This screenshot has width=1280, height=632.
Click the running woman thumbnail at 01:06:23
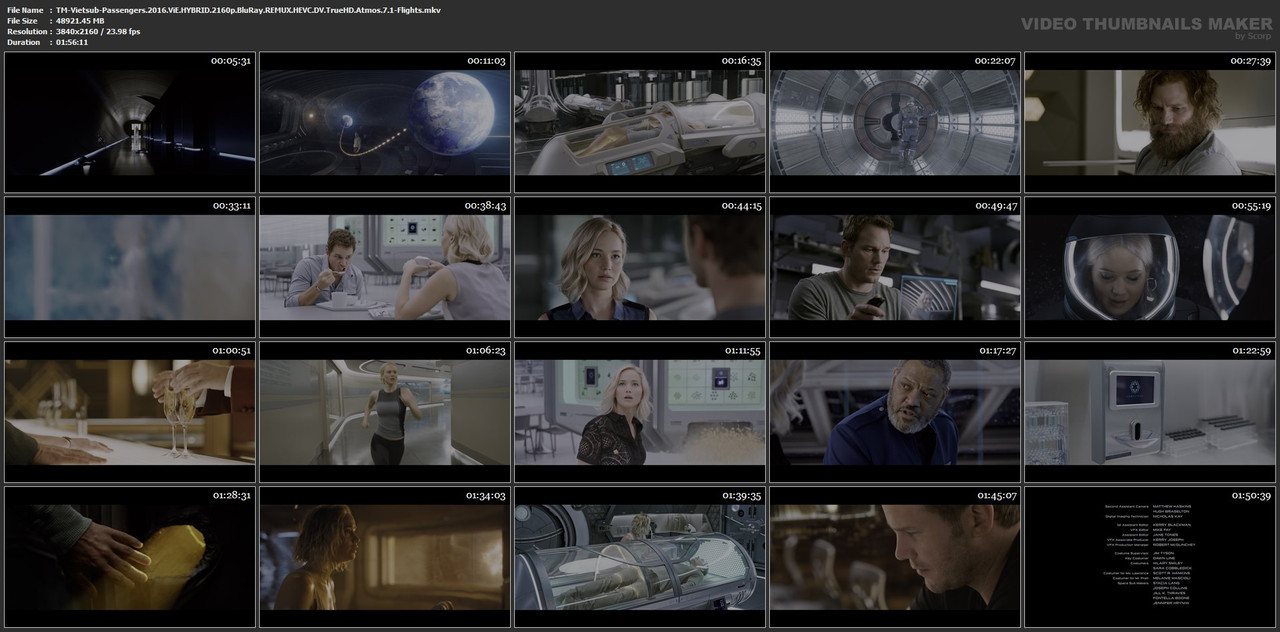coord(385,412)
